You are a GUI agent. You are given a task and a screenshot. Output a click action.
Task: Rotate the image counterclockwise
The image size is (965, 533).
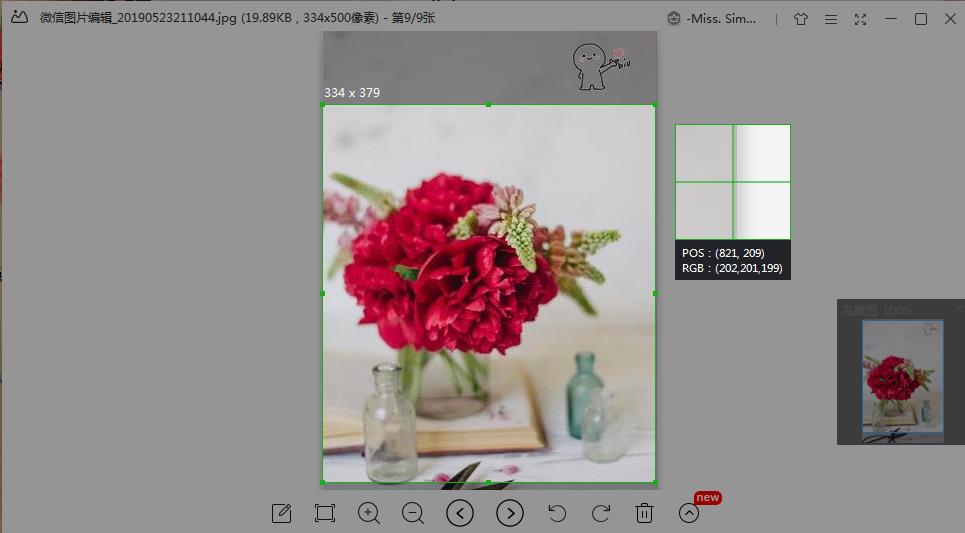[x=557, y=513]
